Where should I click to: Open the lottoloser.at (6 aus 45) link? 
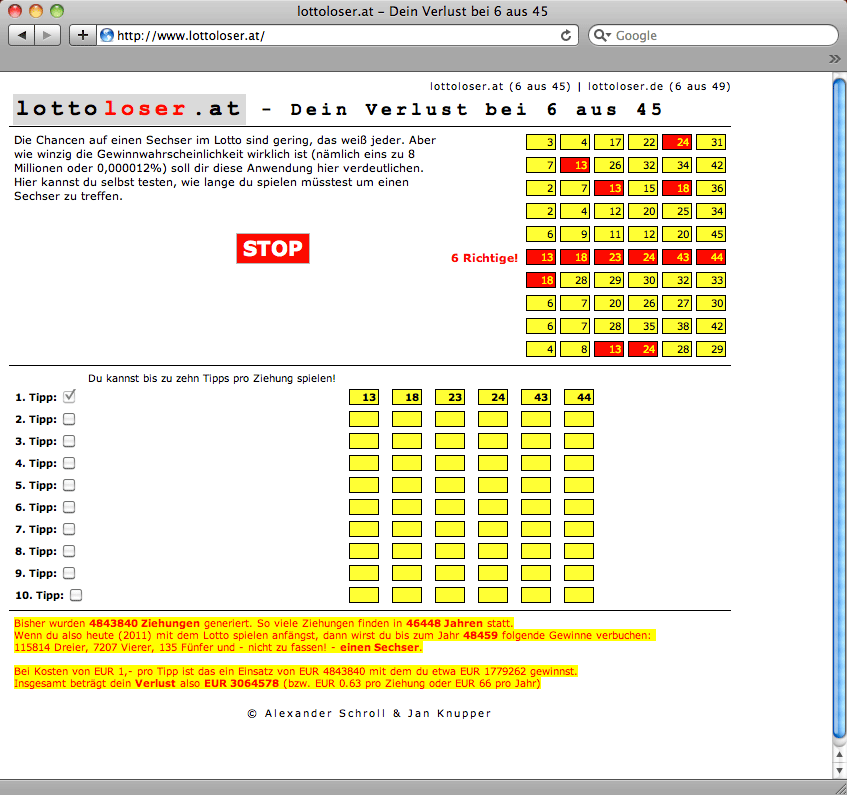[x=500, y=86]
